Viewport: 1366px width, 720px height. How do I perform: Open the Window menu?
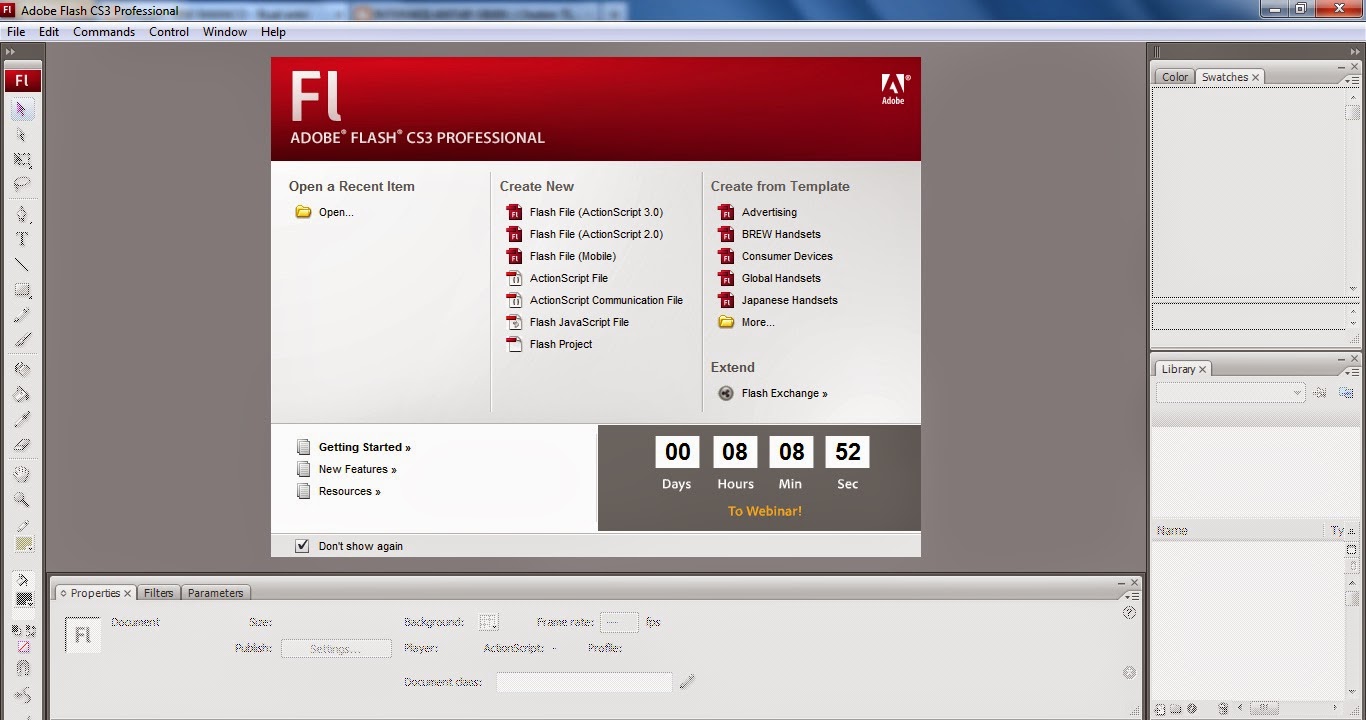[x=225, y=32]
